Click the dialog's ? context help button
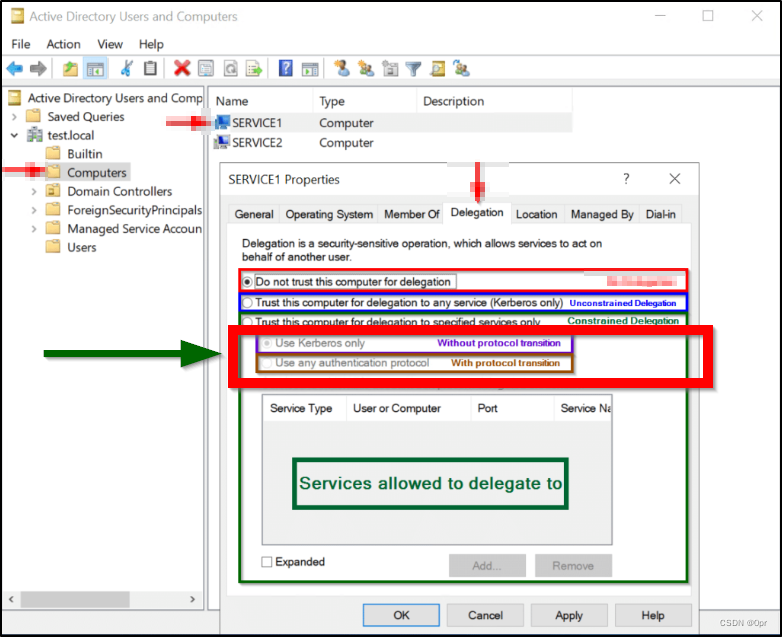Image resolution: width=782 pixels, height=637 pixels. coord(626,179)
